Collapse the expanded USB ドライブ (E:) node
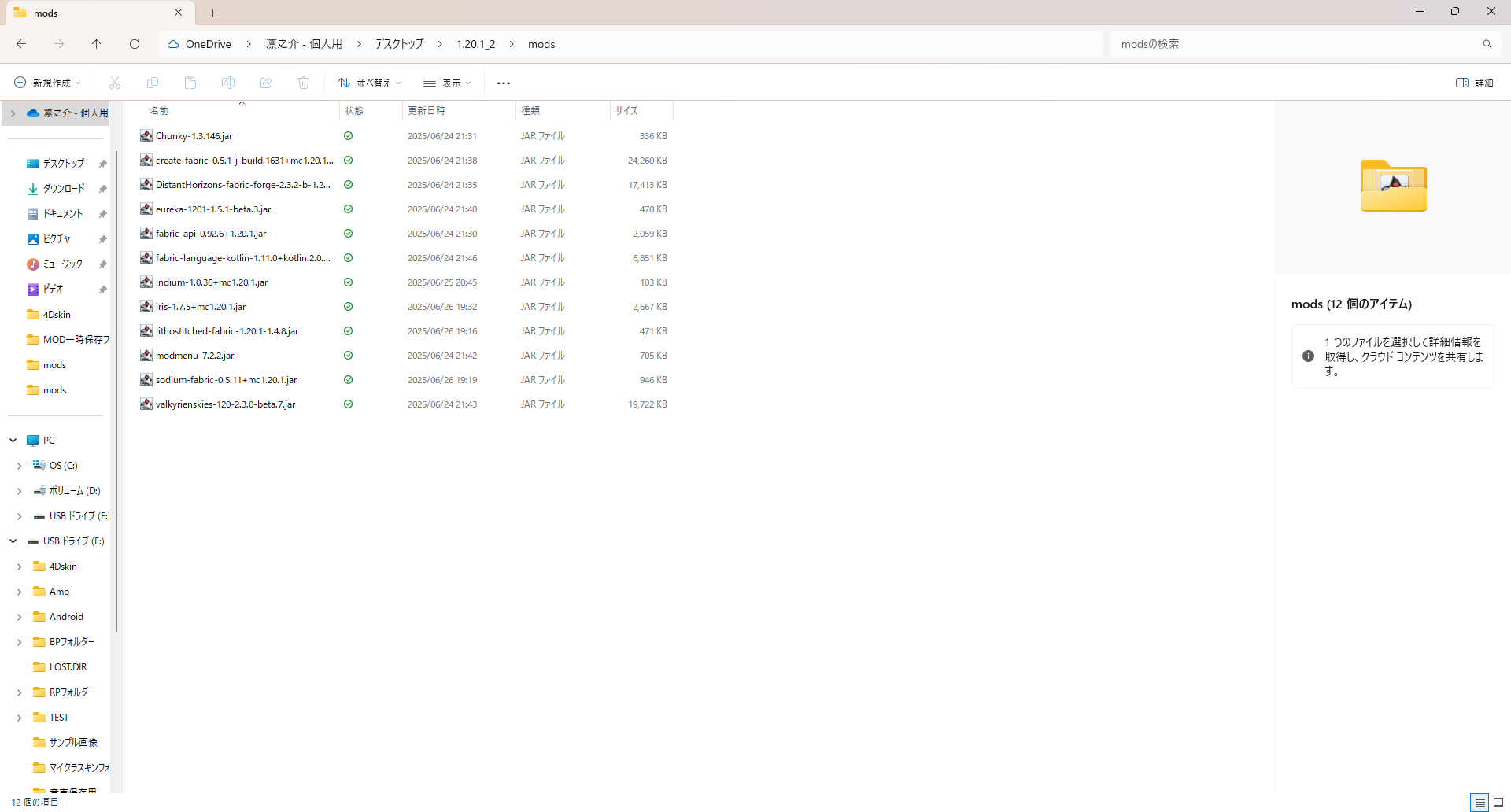Image resolution: width=1511 pixels, height=812 pixels. [x=13, y=541]
